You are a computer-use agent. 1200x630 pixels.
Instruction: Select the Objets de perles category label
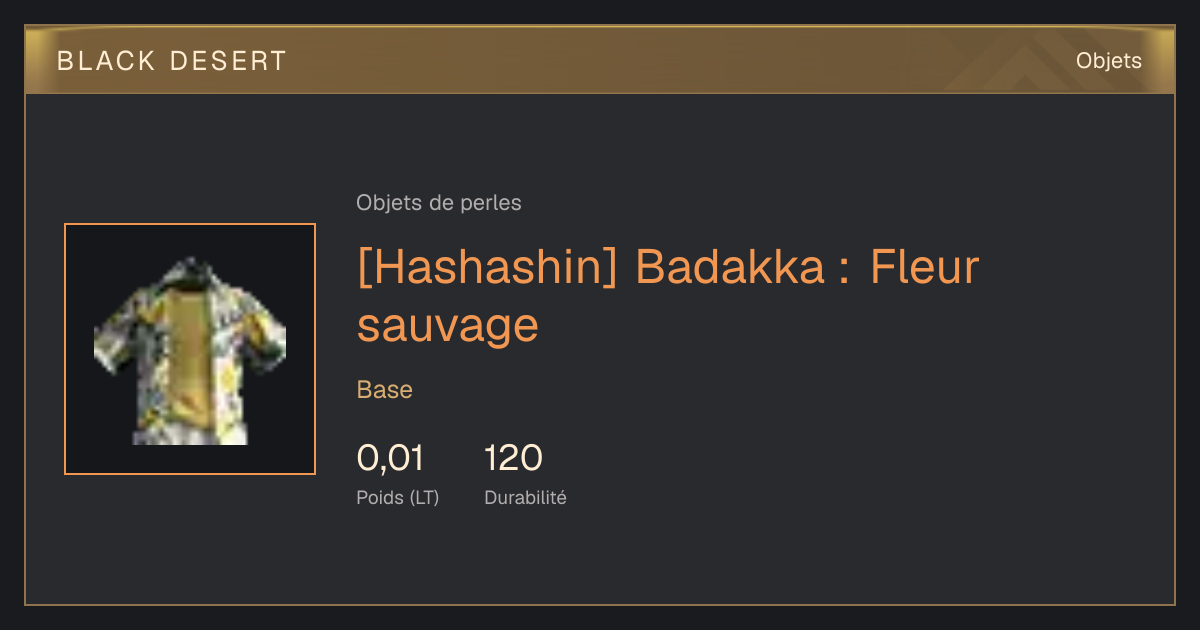pyautogui.click(x=439, y=203)
